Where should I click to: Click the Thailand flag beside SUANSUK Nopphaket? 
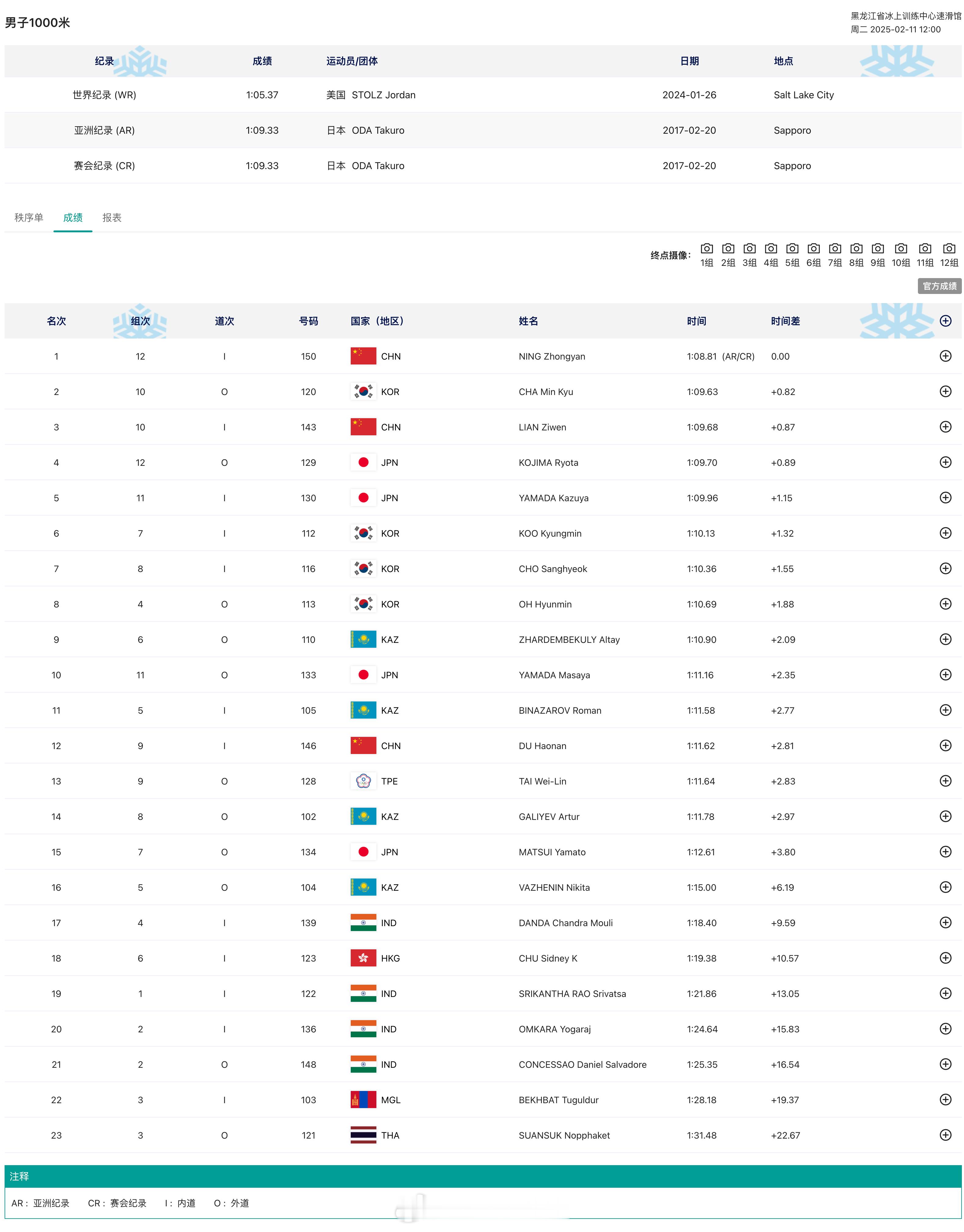364,1135
